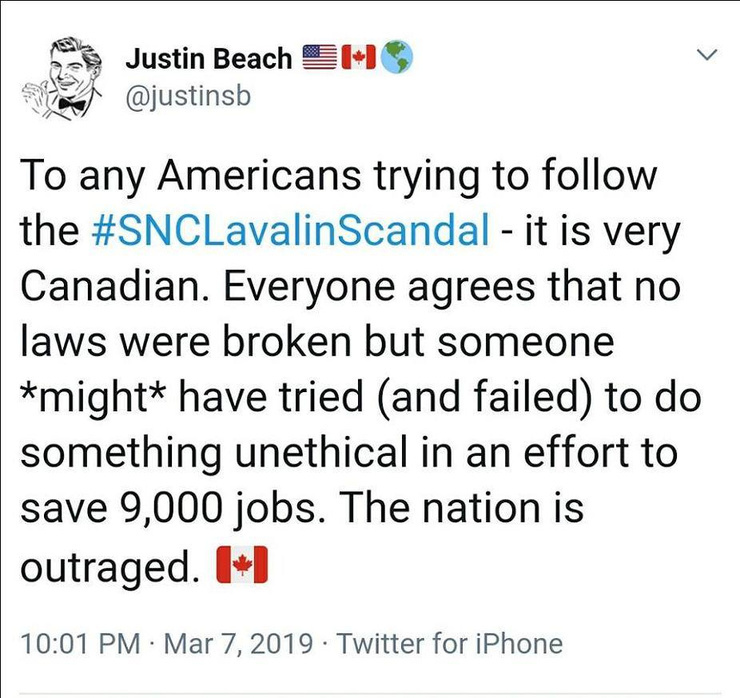The image size is (740, 698).
Task: Click the Canada flag emoji beside the name
Action: [358, 58]
